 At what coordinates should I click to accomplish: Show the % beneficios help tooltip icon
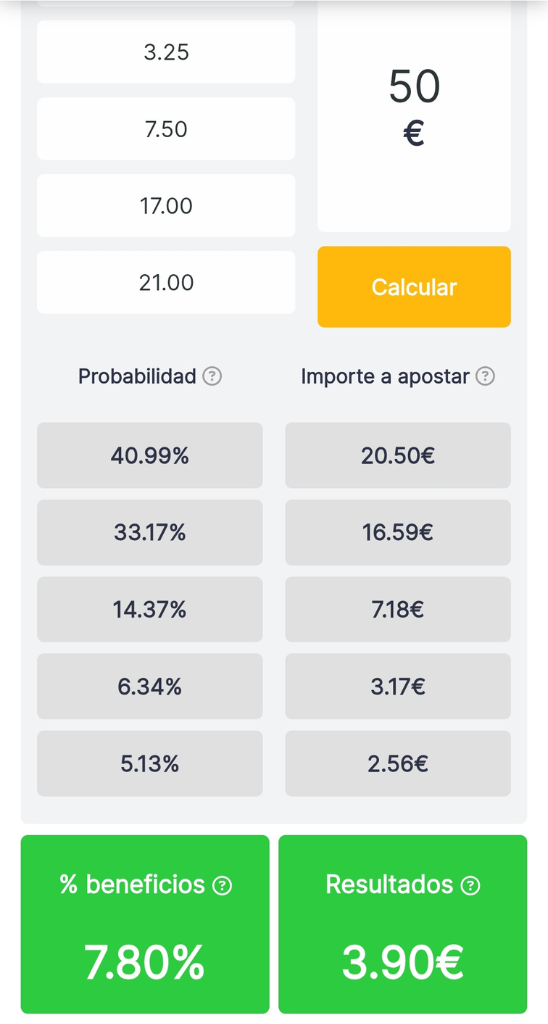pyautogui.click(x=223, y=886)
